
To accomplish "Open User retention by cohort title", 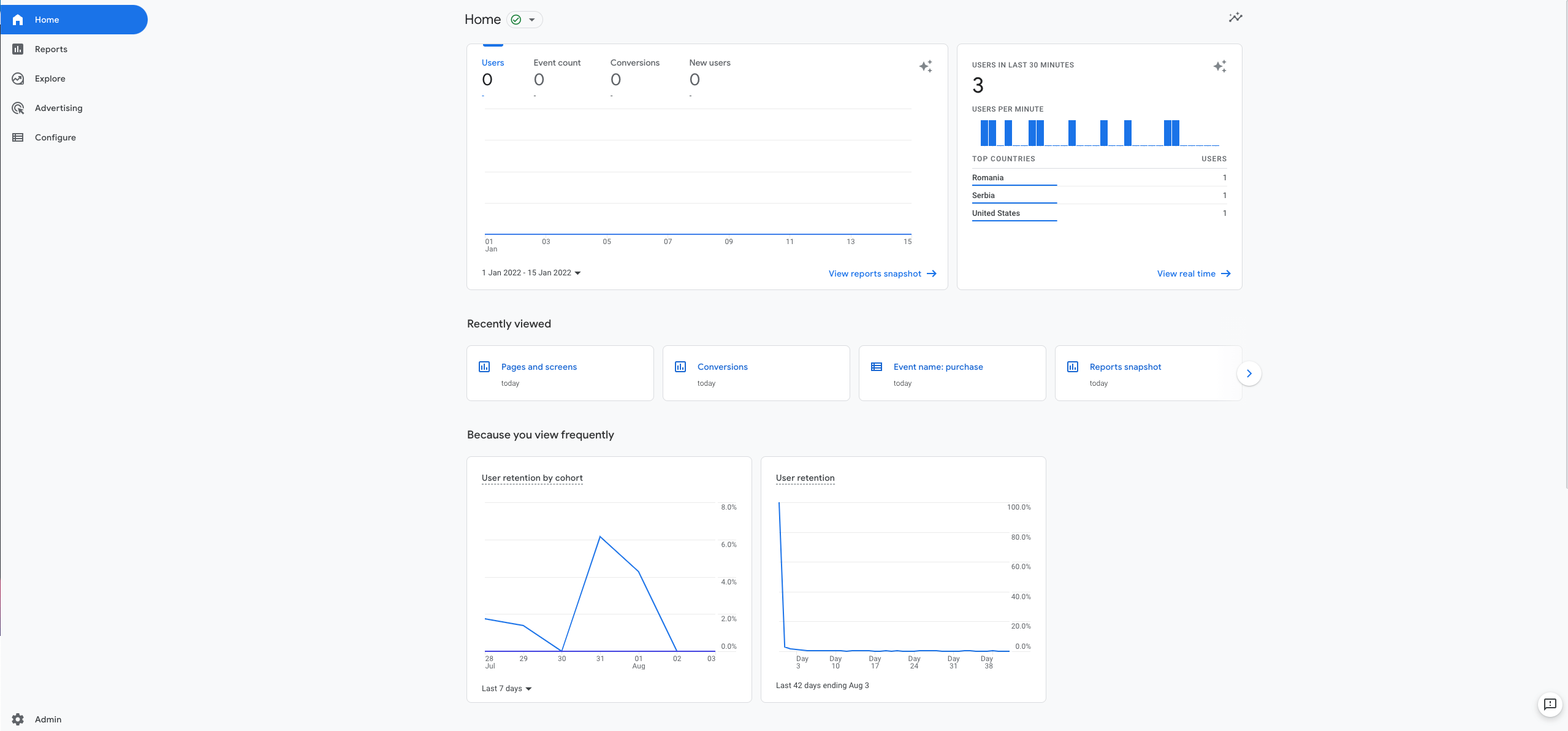I will (x=532, y=478).
